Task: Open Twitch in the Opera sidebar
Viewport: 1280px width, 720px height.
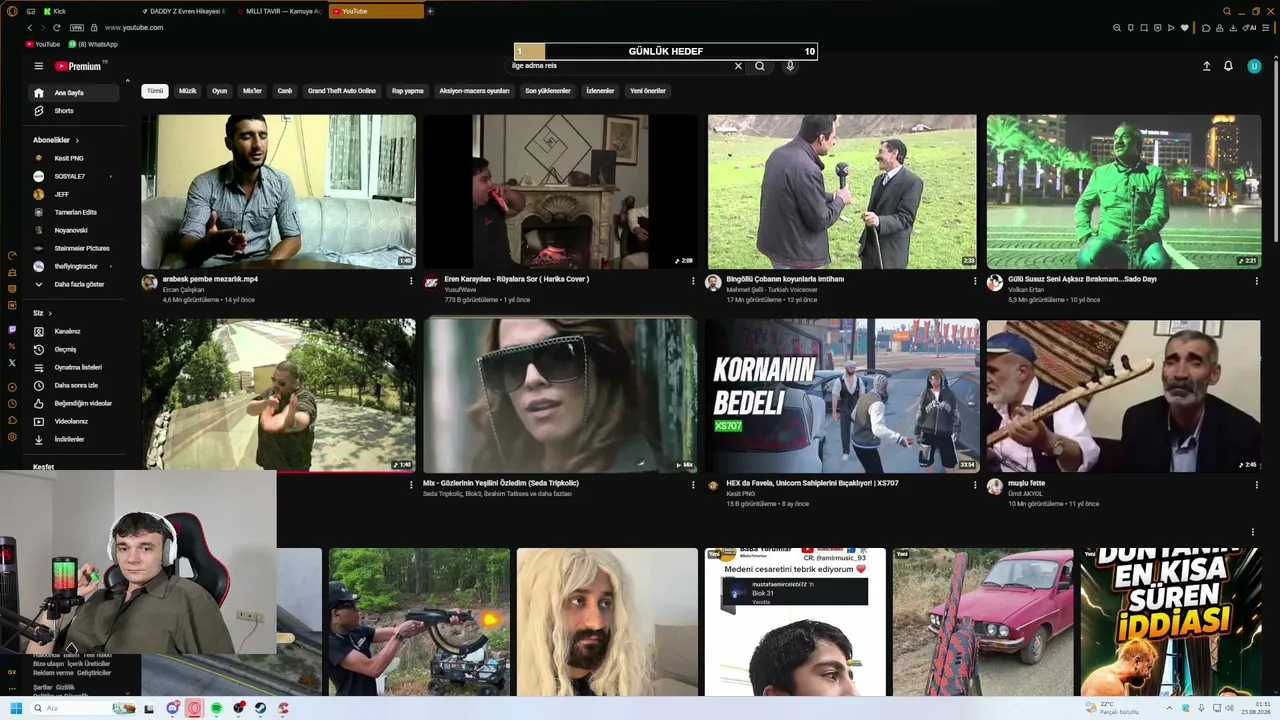Action: pyautogui.click(x=12, y=328)
